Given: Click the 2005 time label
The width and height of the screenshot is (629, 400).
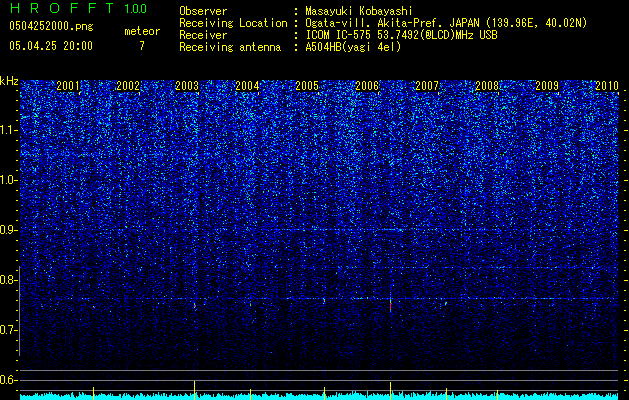Looking at the screenshot, I should tap(307, 85).
